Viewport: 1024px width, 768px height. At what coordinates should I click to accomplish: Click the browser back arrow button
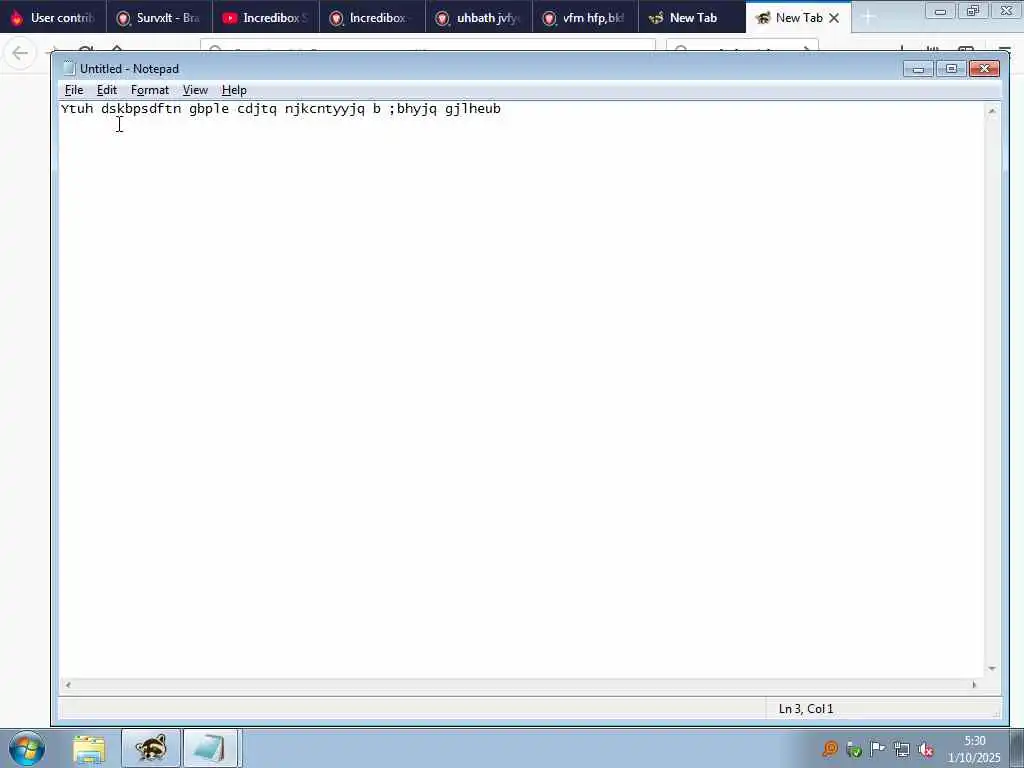pyautogui.click(x=20, y=53)
